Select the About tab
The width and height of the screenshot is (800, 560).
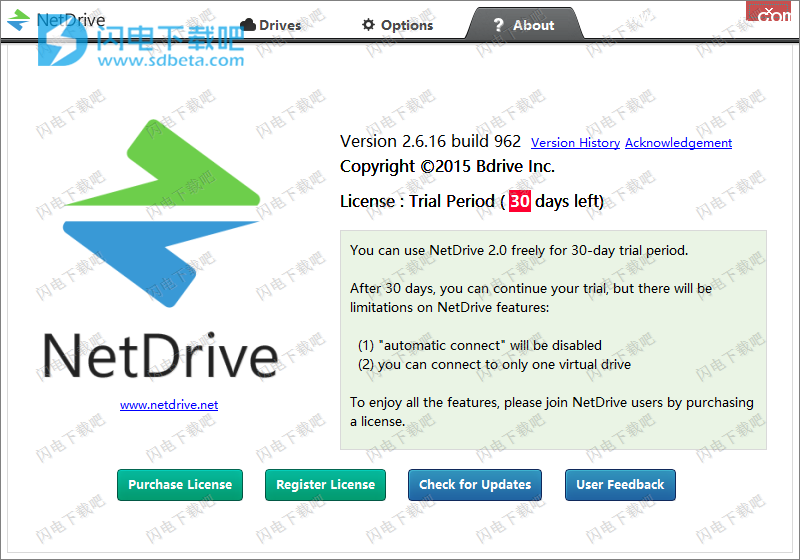(x=524, y=24)
